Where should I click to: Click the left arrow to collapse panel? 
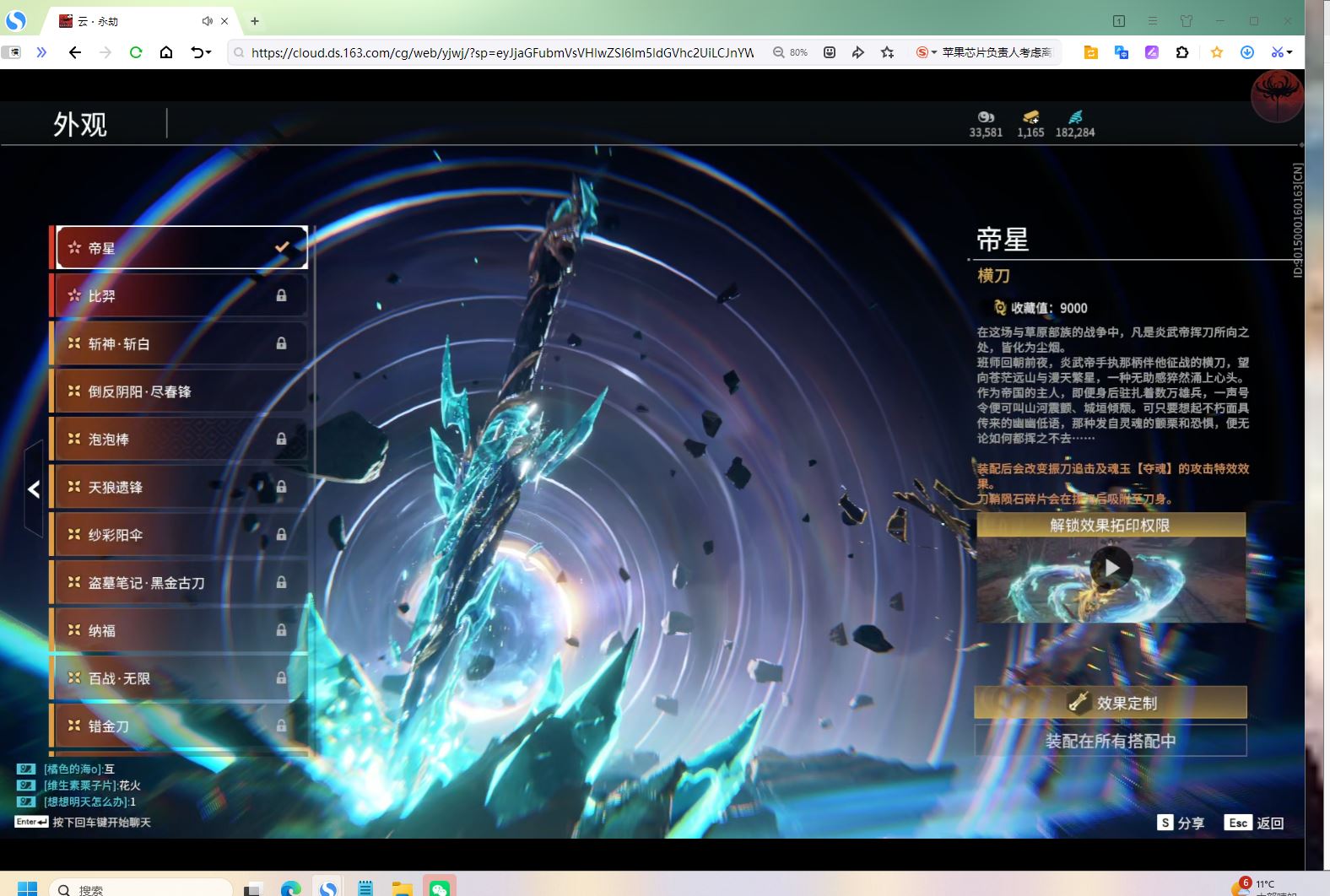[34, 488]
